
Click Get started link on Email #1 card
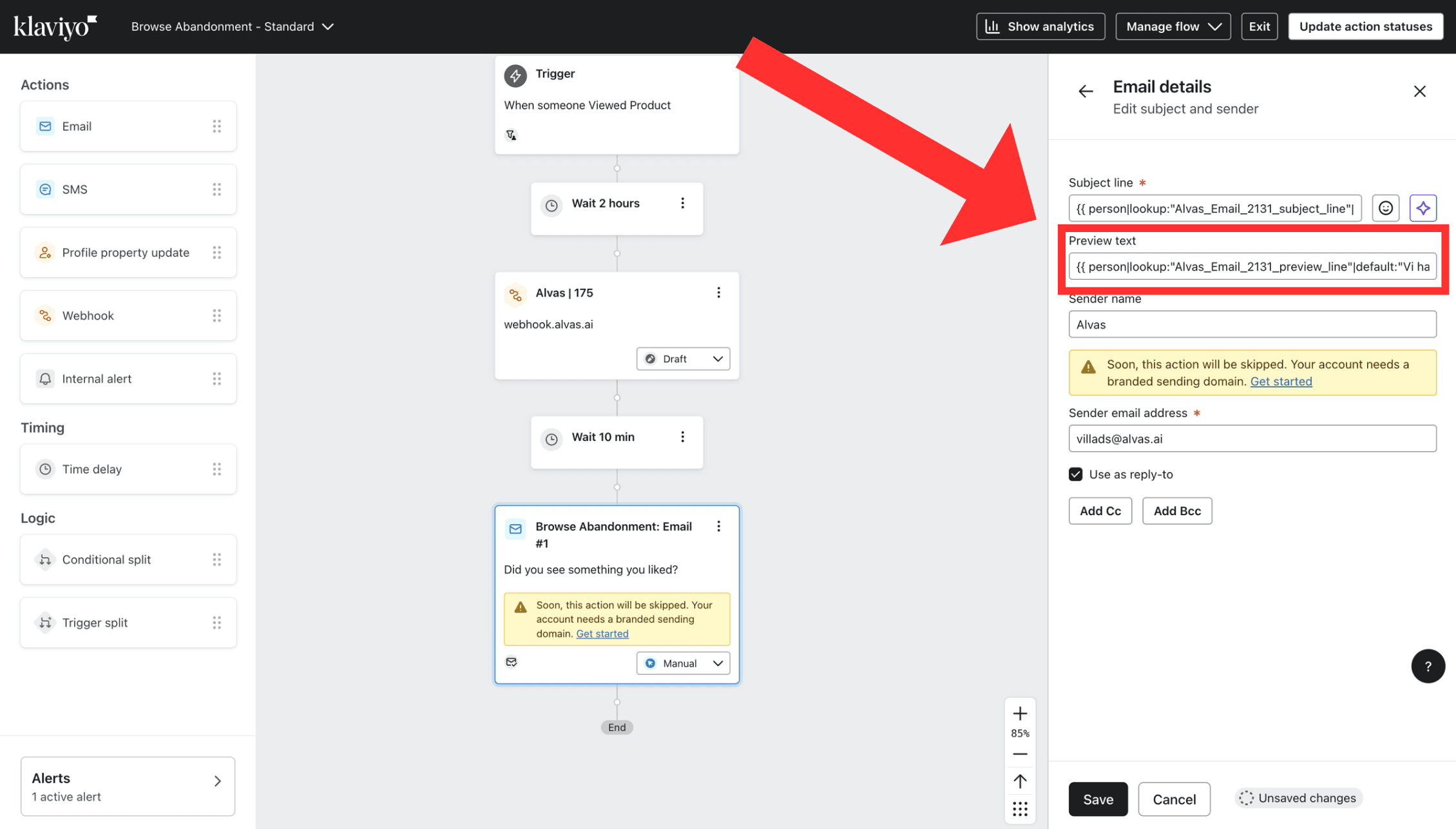(602, 634)
